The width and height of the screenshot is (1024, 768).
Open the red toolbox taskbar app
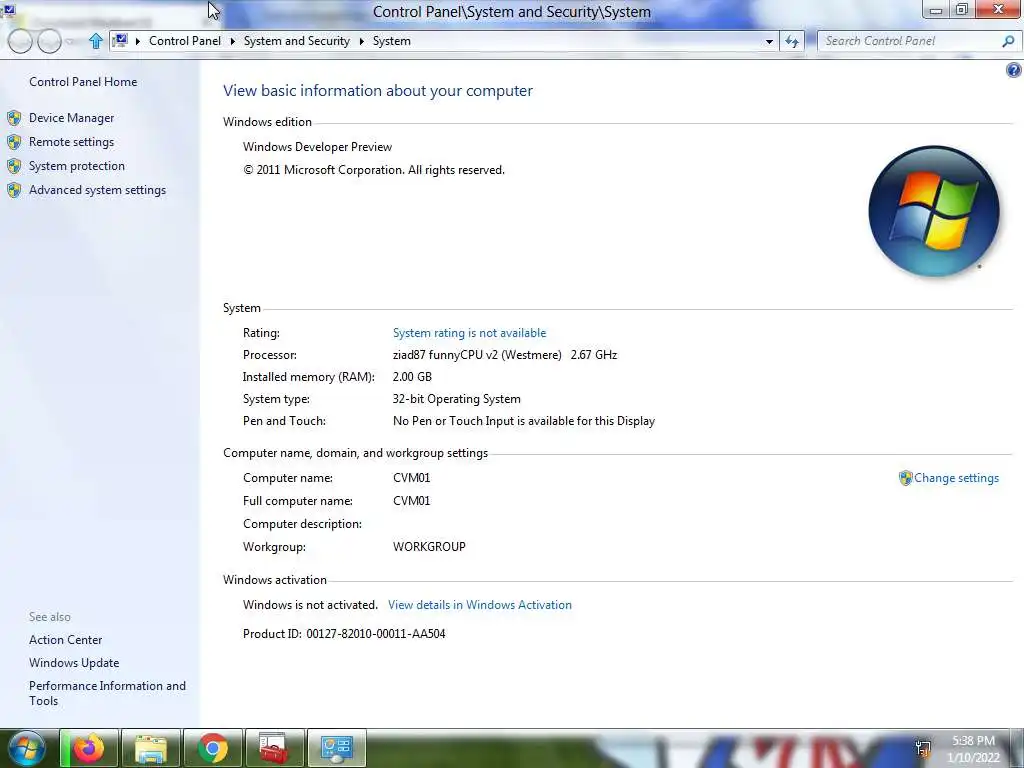click(x=274, y=748)
